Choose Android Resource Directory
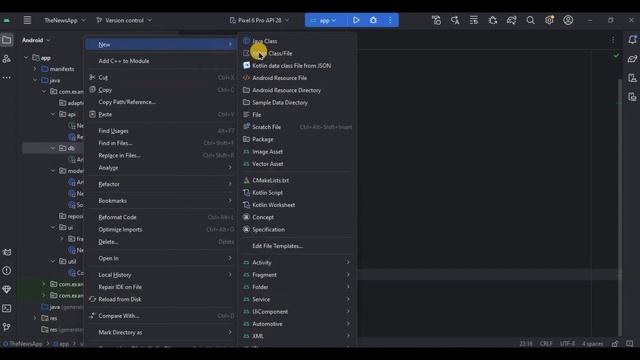The height and width of the screenshot is (360, 640). (297, 90)
